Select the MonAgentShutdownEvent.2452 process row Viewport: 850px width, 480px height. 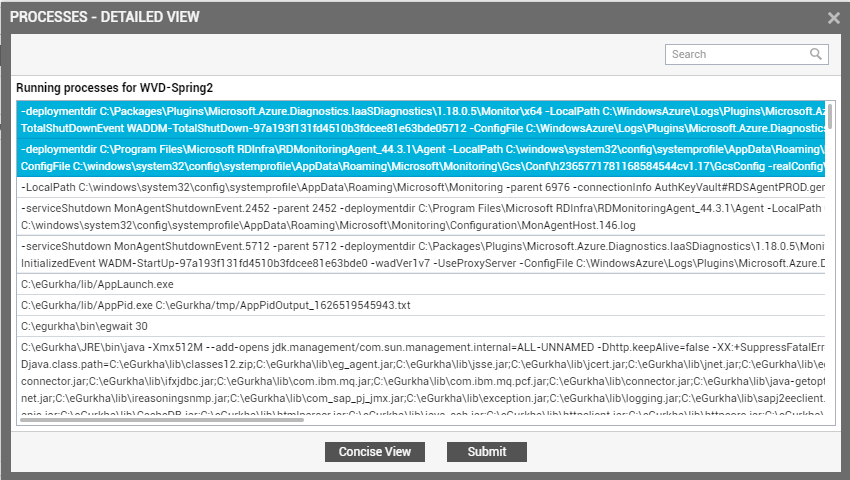point(421,217)
